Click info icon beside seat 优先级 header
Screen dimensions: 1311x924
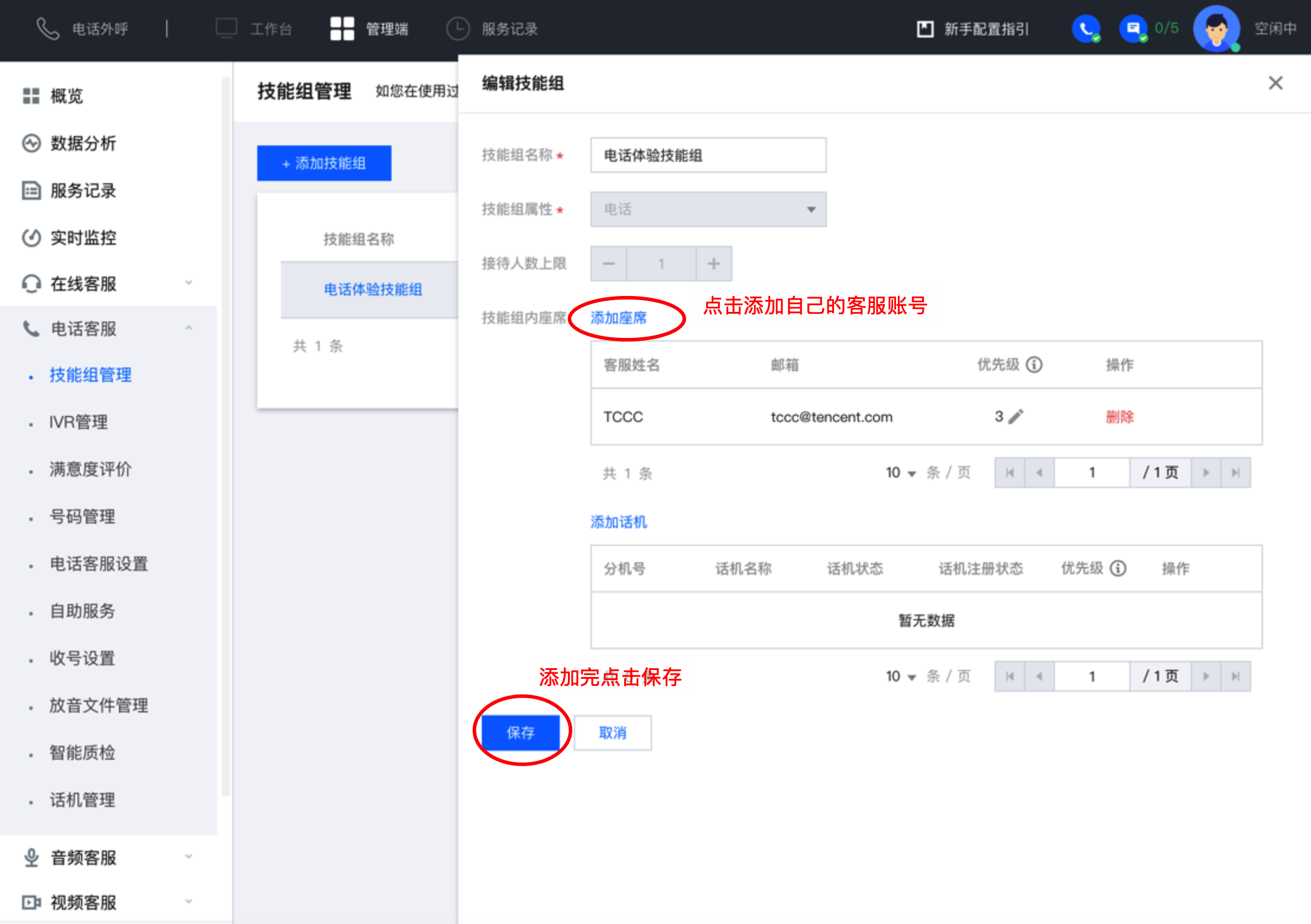tap(1034, 365)
